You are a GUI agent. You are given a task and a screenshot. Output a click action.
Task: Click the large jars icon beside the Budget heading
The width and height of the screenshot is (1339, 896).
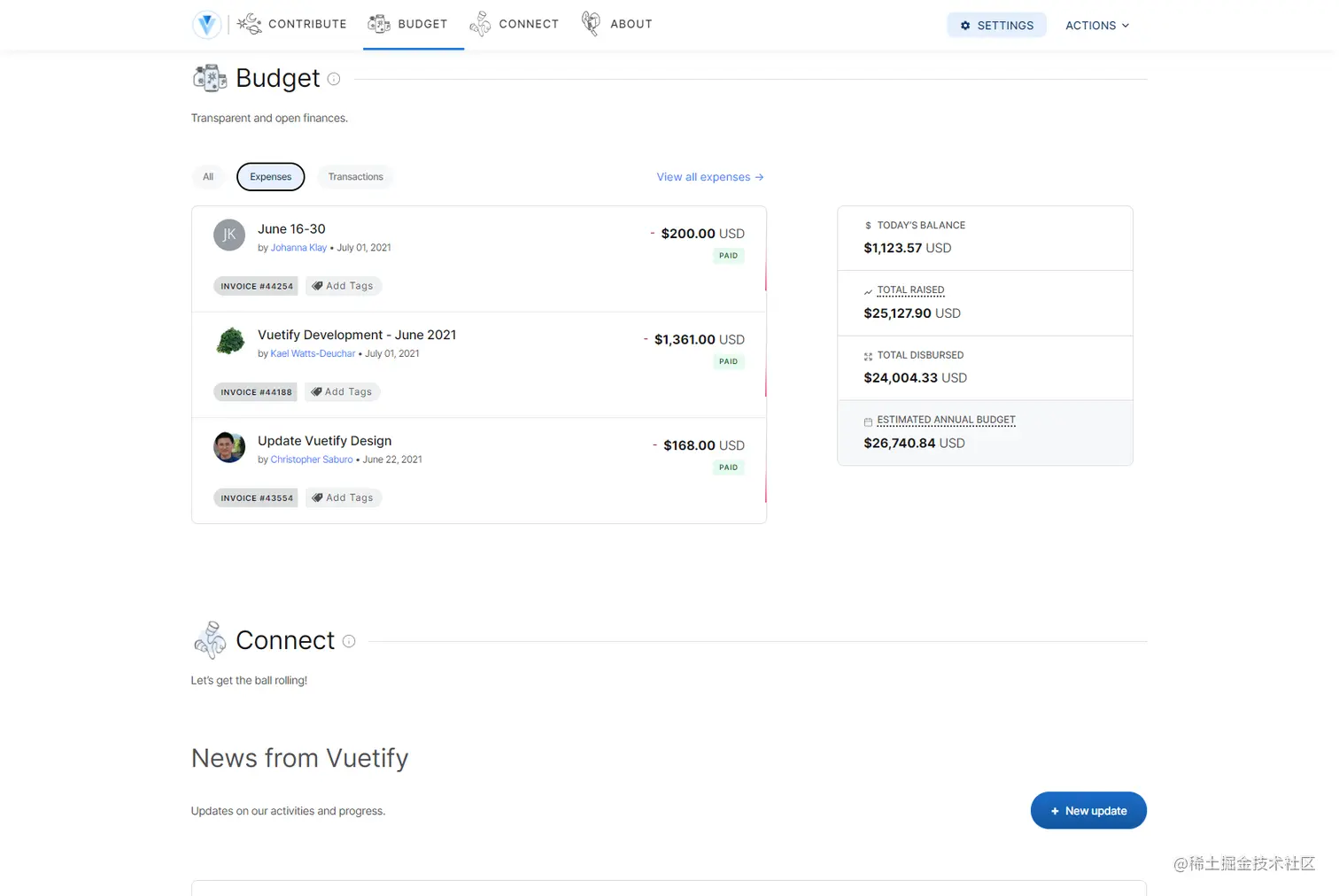click(x=210, y=78)
